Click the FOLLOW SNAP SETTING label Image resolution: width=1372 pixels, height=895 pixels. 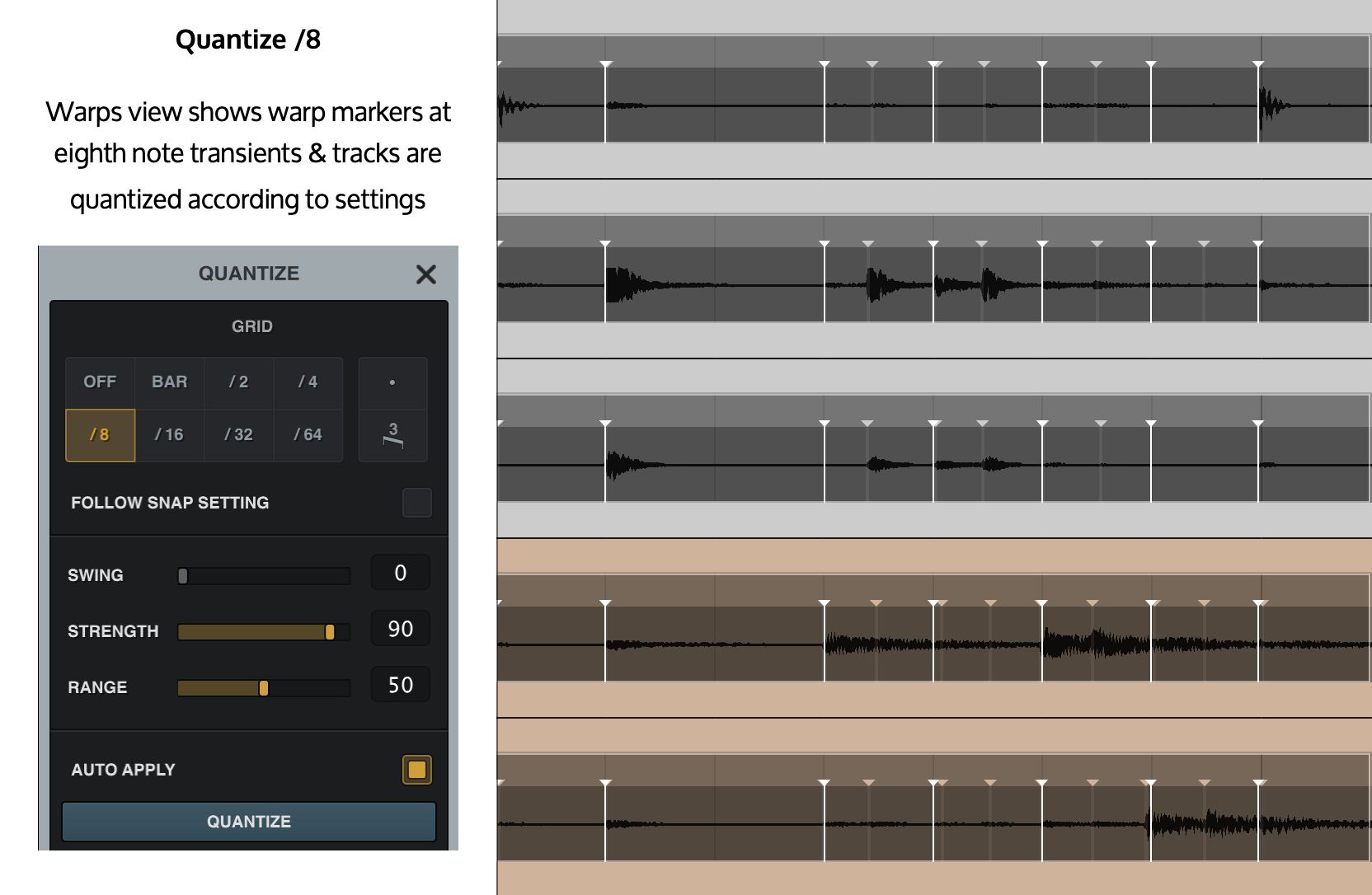pos(170,503)
